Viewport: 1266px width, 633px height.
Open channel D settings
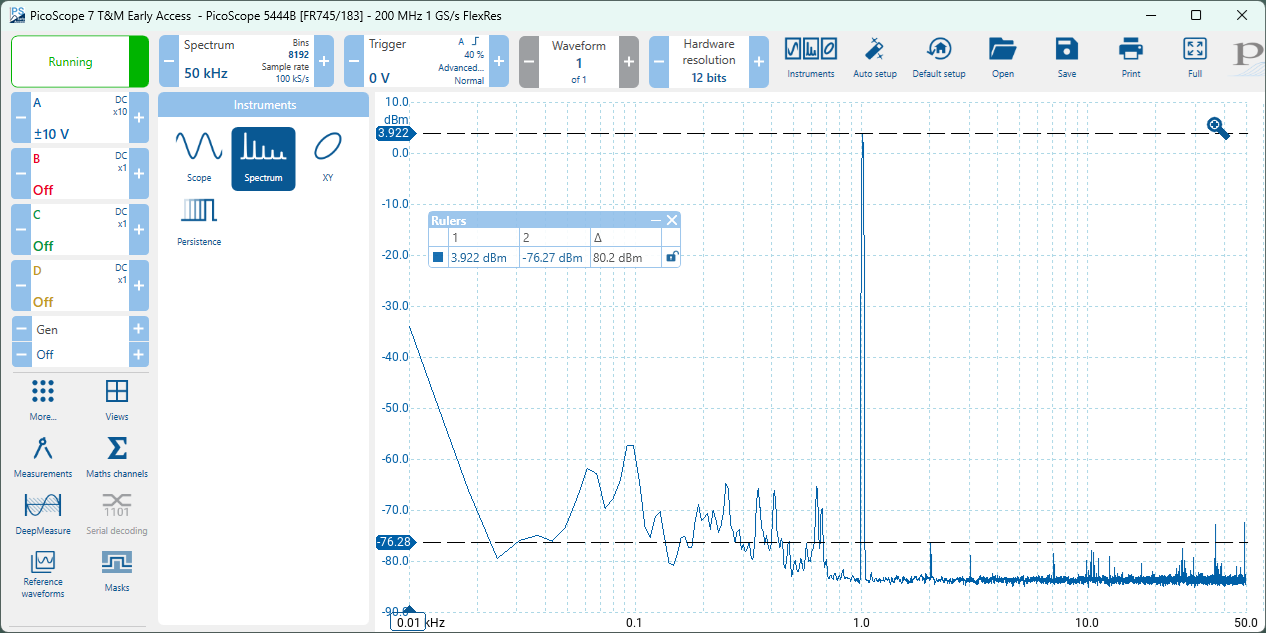pos(80,286)
